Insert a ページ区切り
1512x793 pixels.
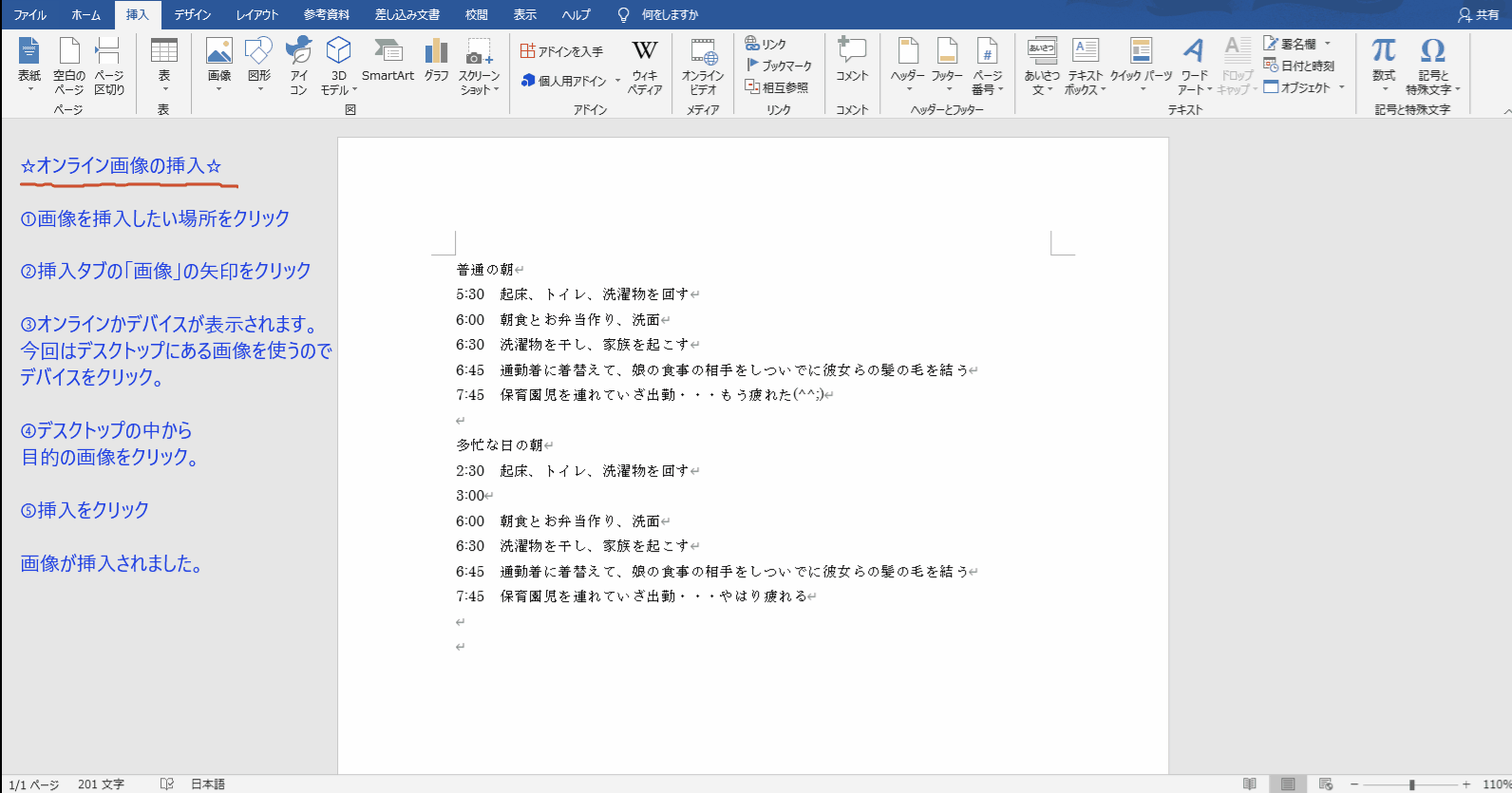[x=108, y=66]
